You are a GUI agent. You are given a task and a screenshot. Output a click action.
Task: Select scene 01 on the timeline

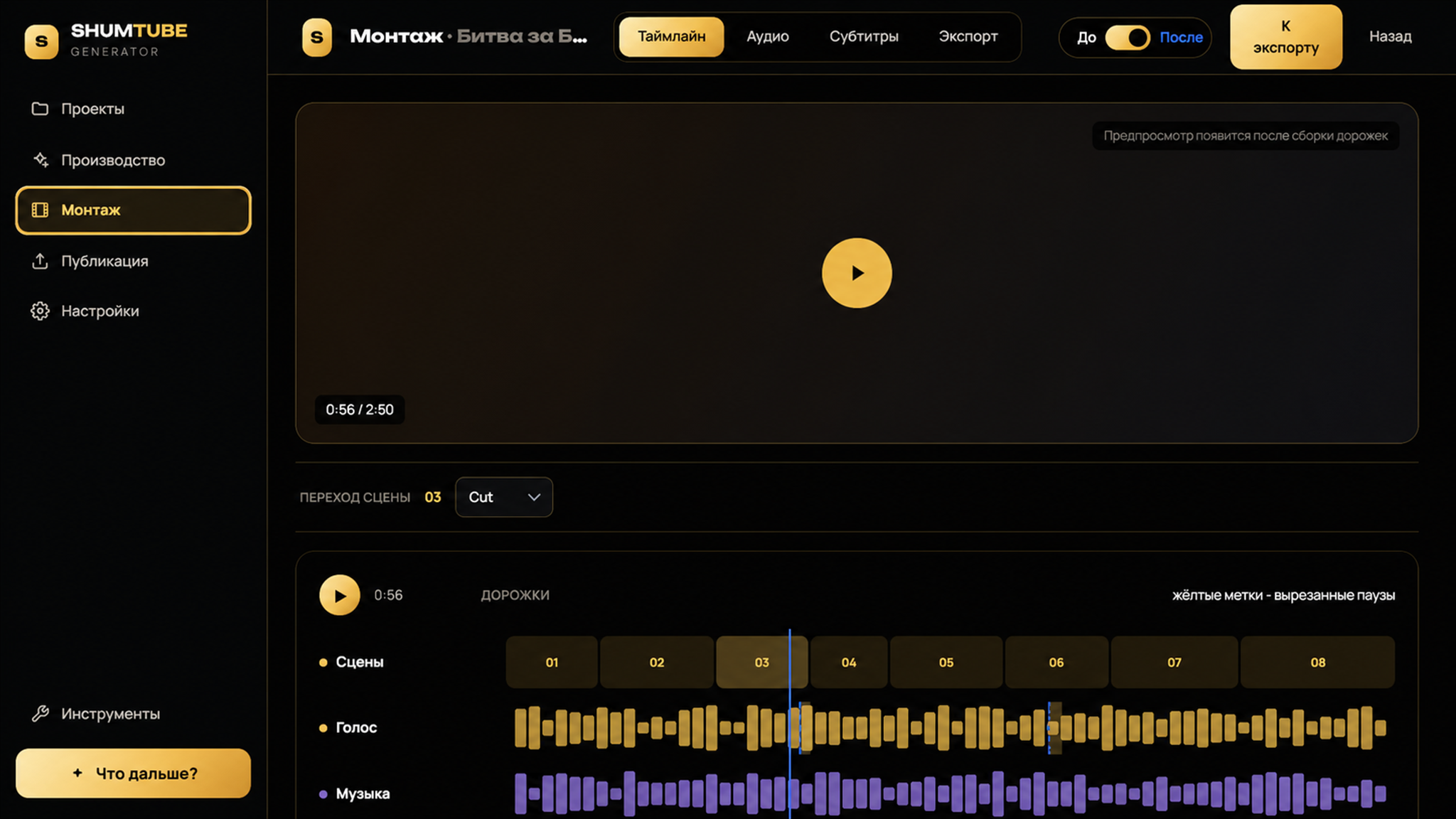552,662
